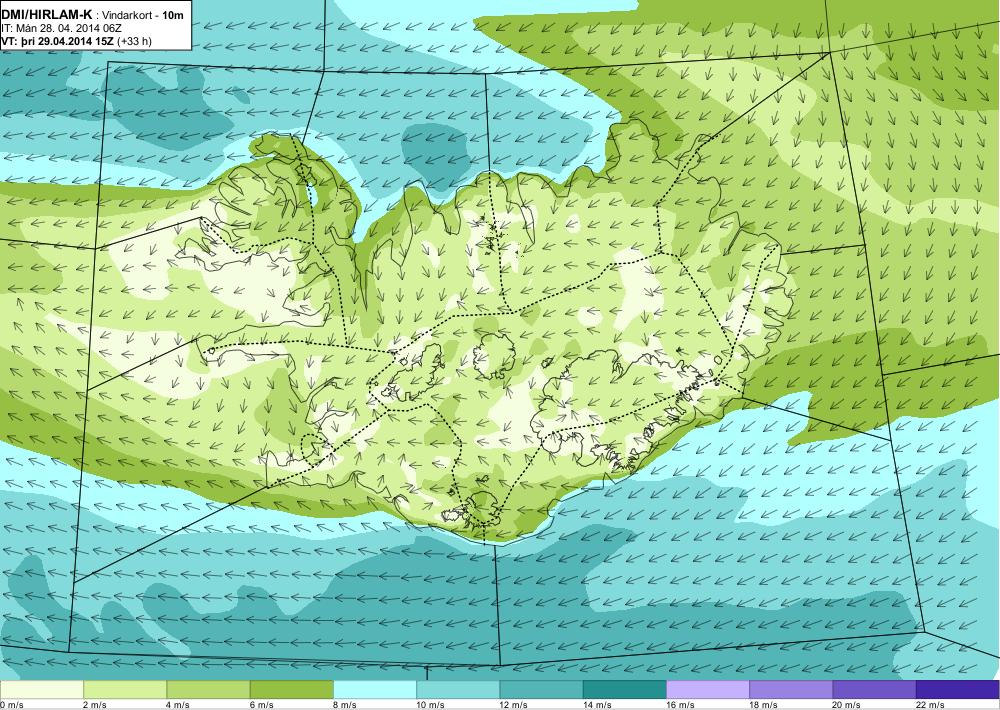
Task: Click the '2 m/s' legend label
Action: tap(95, 704)
